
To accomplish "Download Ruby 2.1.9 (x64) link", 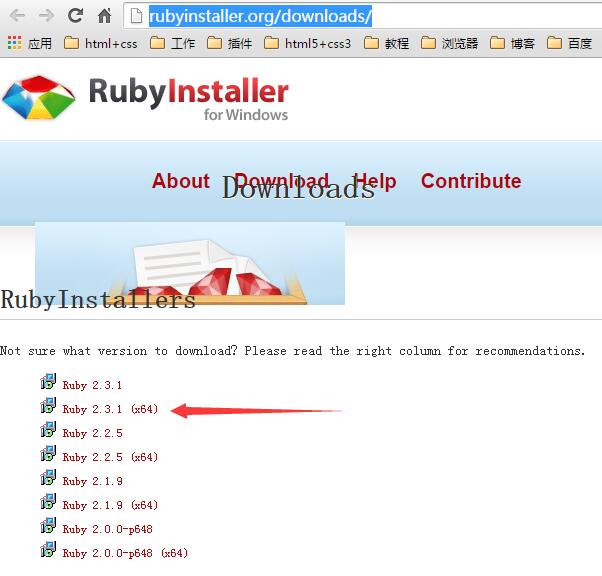I will (110, 505).
